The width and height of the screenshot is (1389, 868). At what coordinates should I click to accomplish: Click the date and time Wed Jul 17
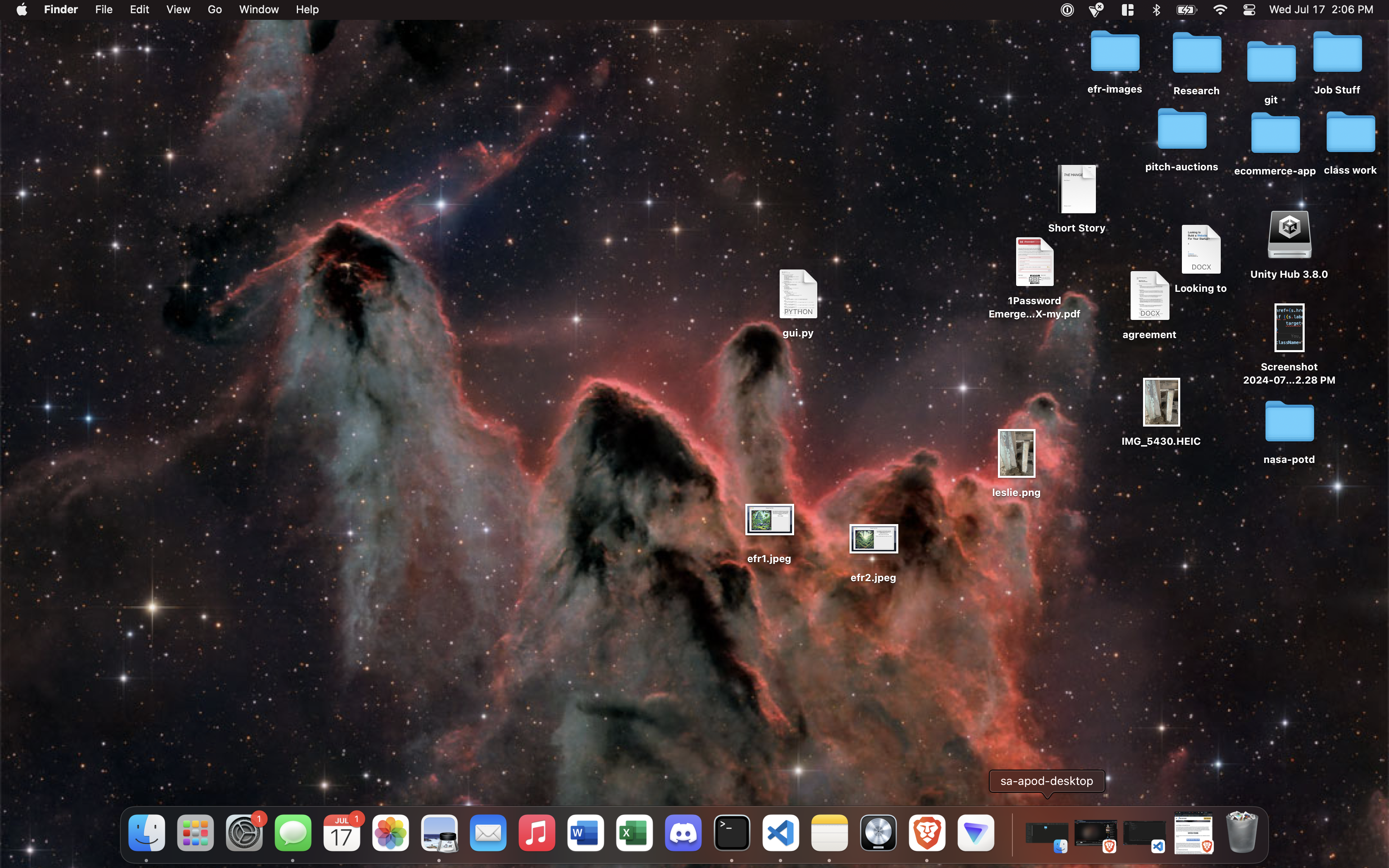tap(1321, 10)
